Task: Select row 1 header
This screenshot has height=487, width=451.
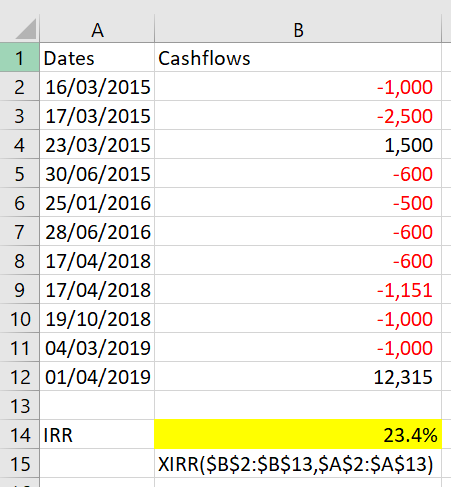Action: 19,57
